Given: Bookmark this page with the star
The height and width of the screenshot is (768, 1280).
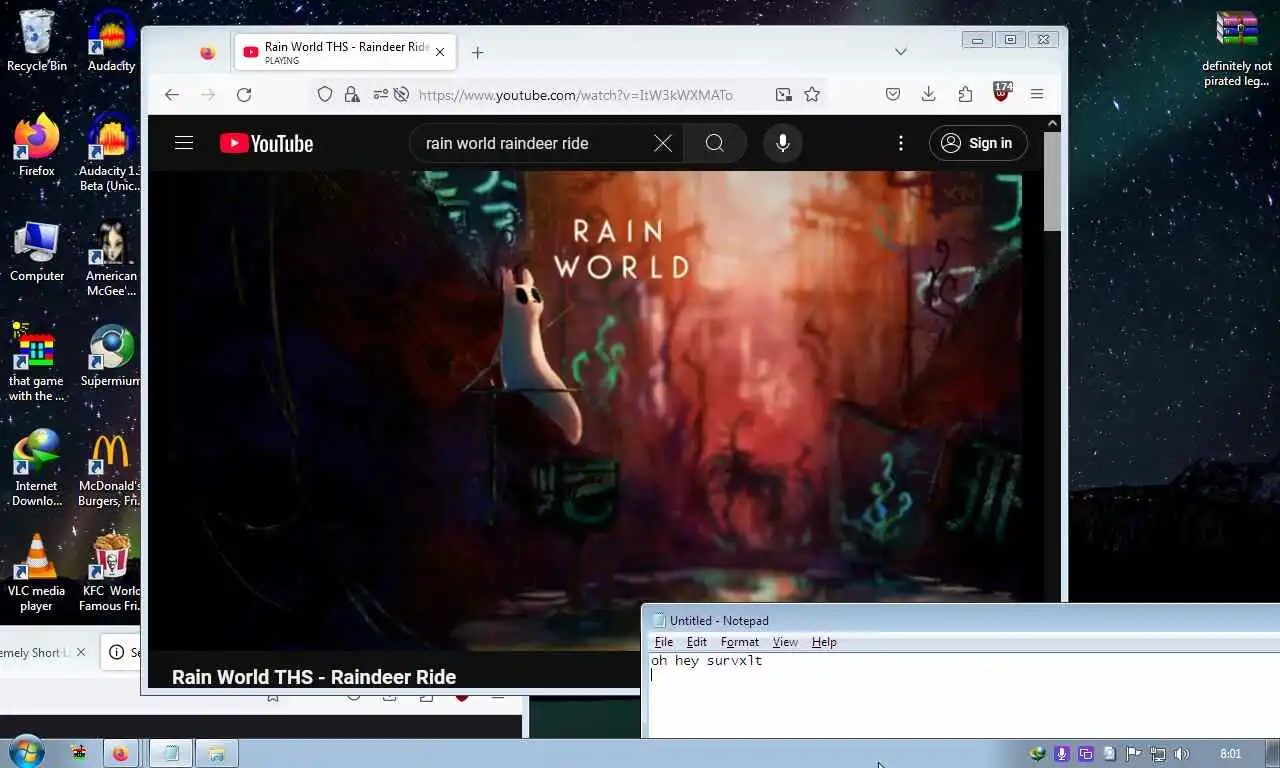Looking at the screenshot, I should [x=812, y=94].
